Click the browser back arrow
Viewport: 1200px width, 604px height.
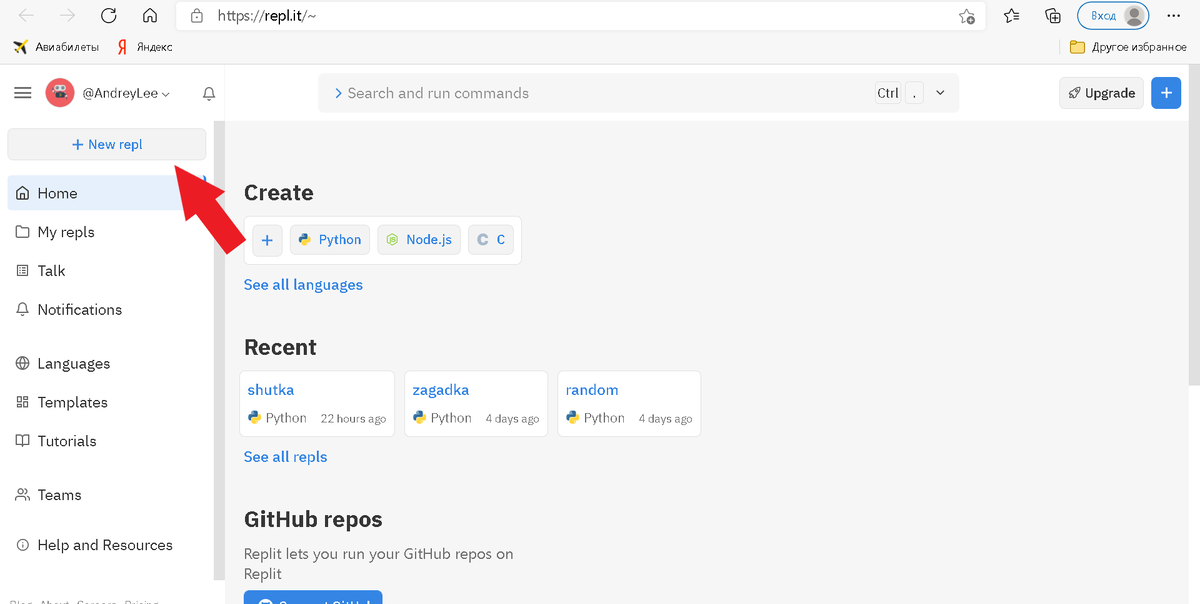point(27,16)
